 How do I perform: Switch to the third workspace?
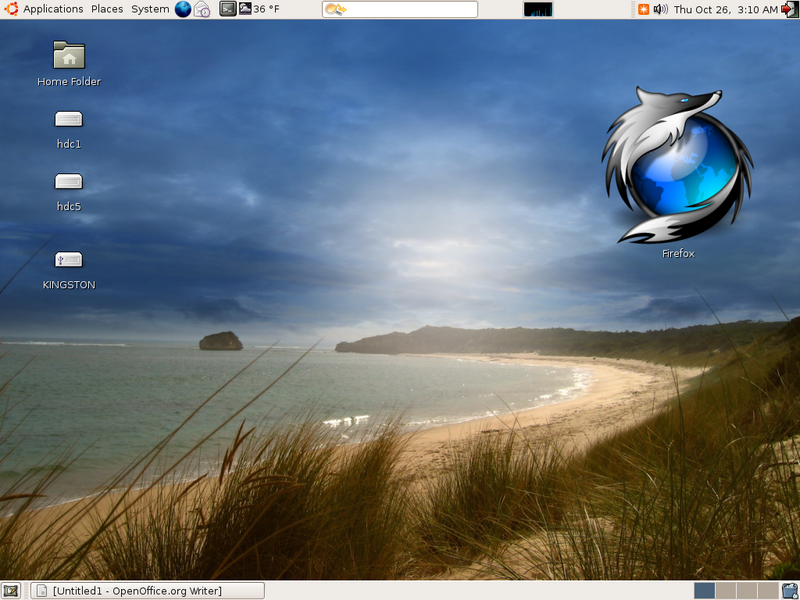[746, 591]
